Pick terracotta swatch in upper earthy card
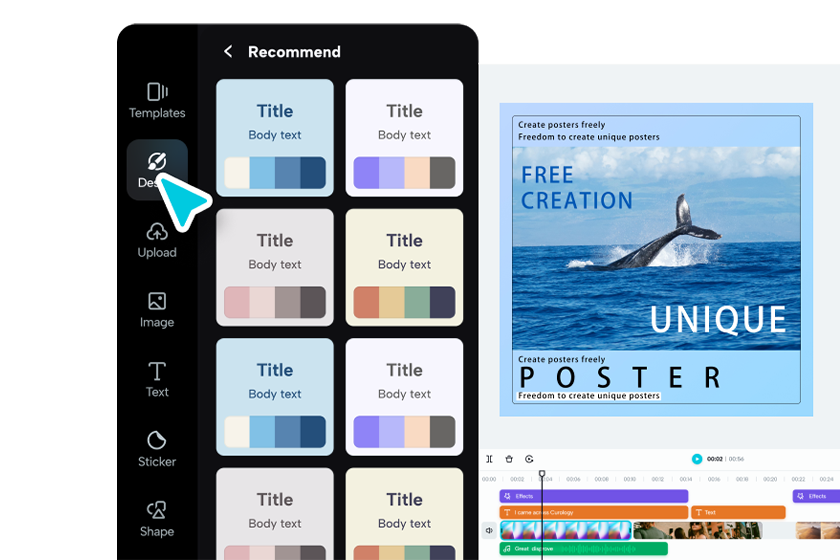Viewport: 840px width, 560px height. point(366,302)
